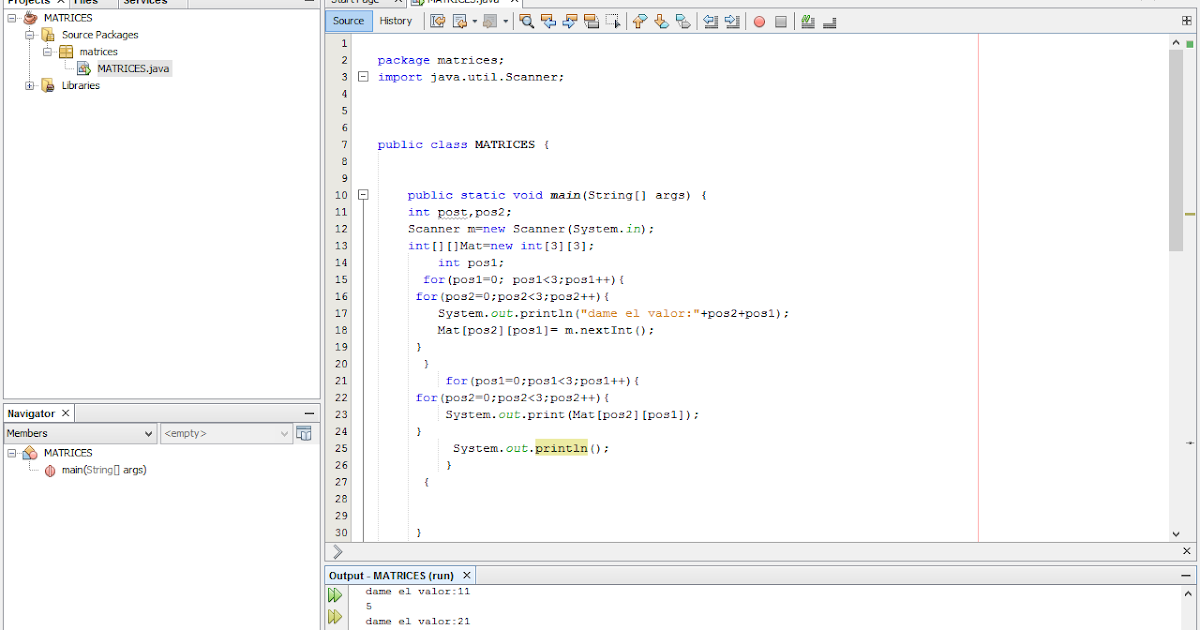This screenshot has height=630, width=1200.
Task: Start macro recording with the red circle
Action: coord(758,21)
